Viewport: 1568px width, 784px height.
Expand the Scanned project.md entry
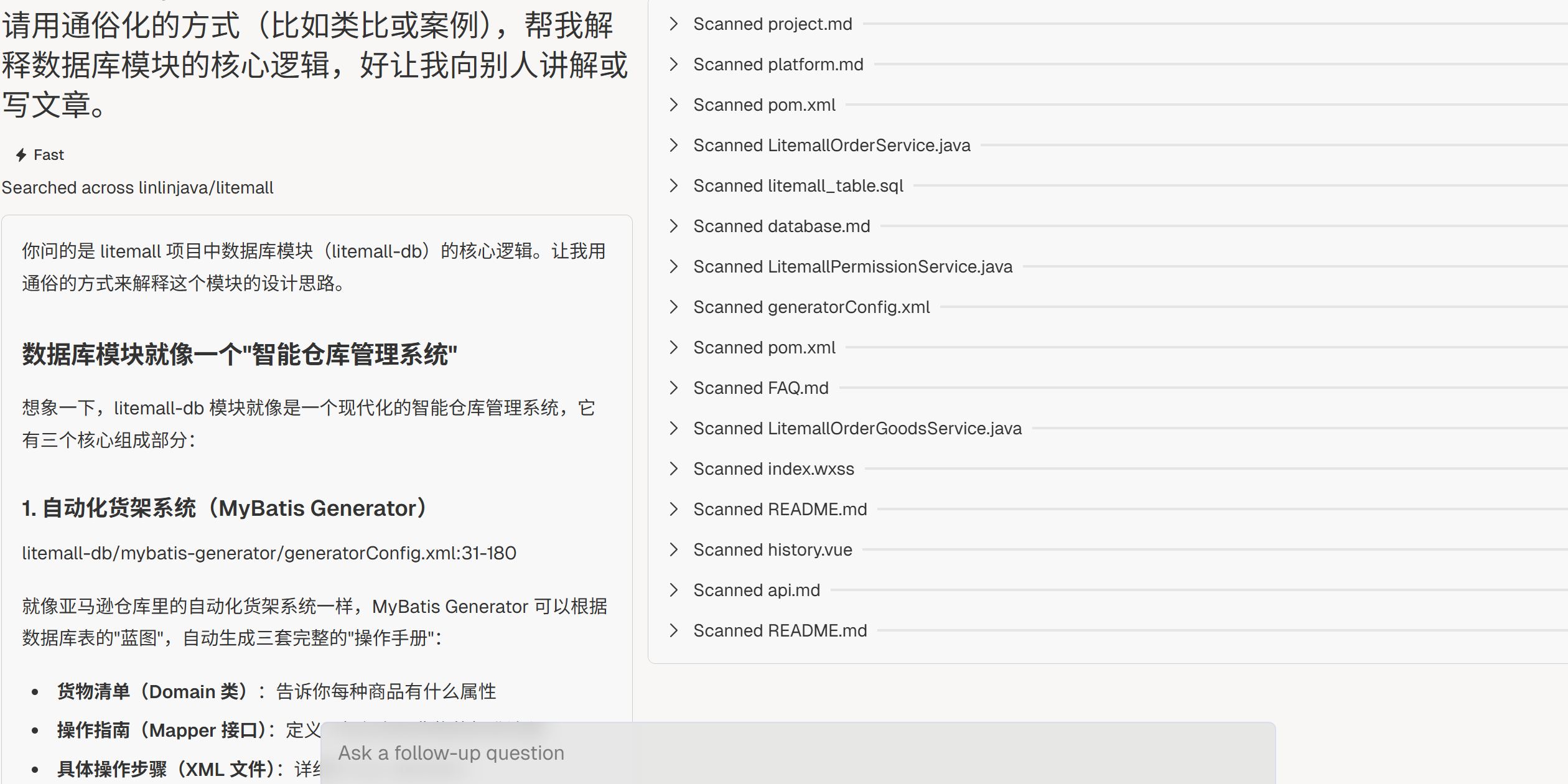pos(772,24)
